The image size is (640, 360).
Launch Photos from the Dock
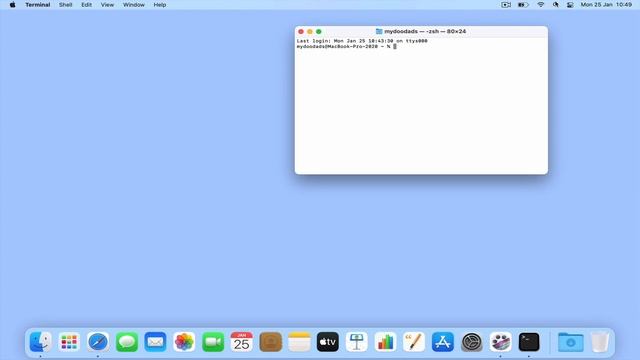pyautogui.click(x=184, y=342)
